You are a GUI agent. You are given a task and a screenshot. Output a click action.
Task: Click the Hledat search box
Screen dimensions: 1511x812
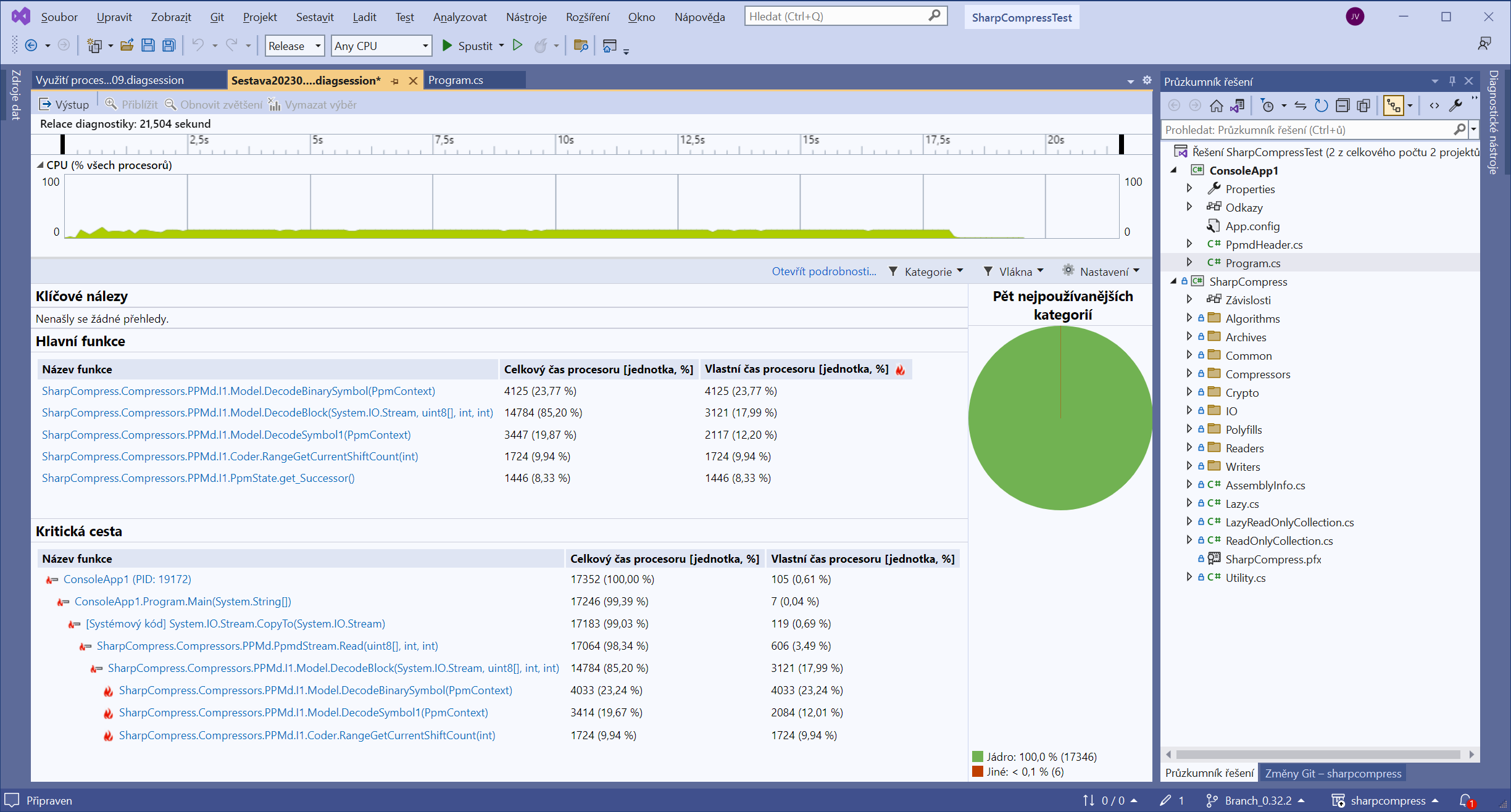point(839,15)
